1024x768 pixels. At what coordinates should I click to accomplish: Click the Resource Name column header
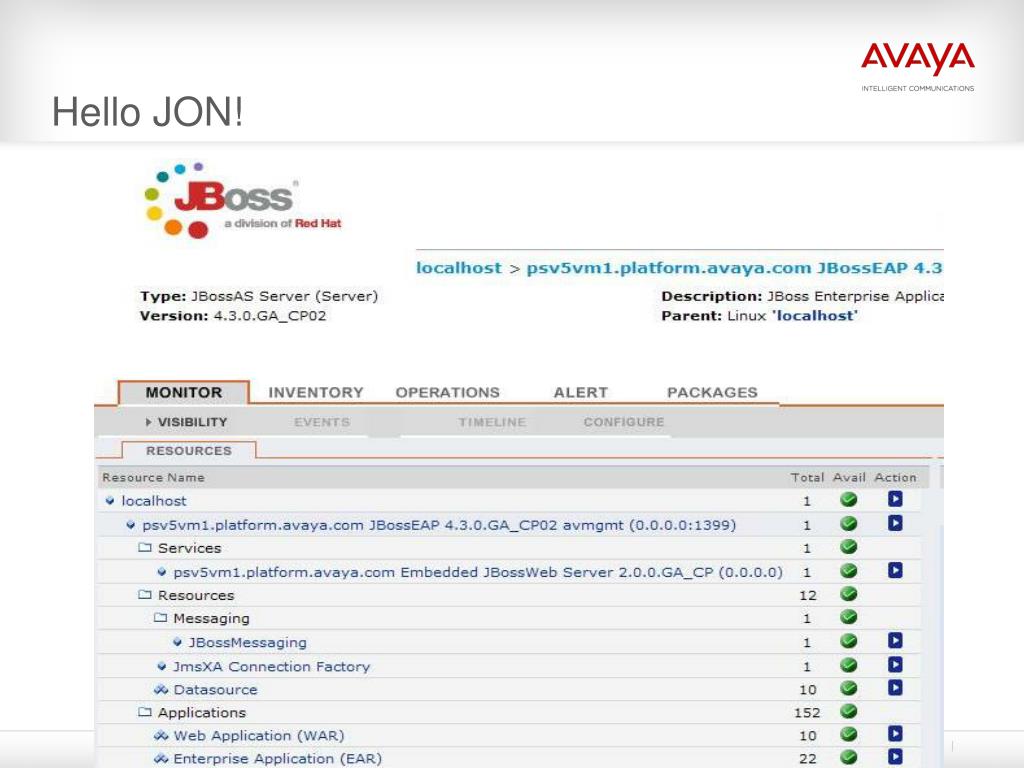(x=153, y=477)
